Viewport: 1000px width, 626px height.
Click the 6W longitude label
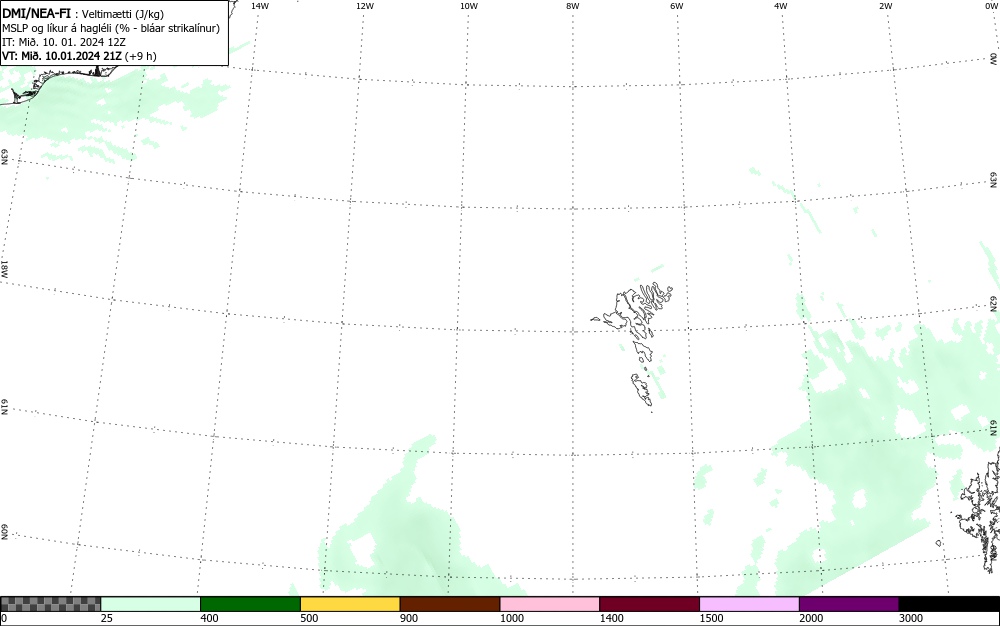[x=677, y=6]
